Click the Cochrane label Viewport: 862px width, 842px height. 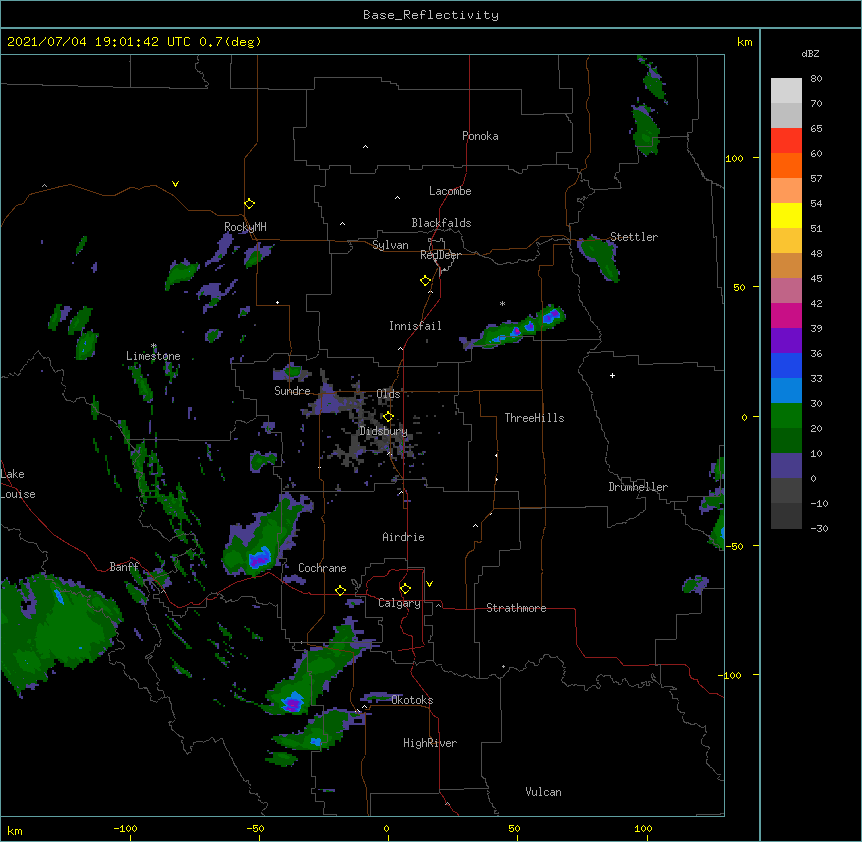(322, 568)
